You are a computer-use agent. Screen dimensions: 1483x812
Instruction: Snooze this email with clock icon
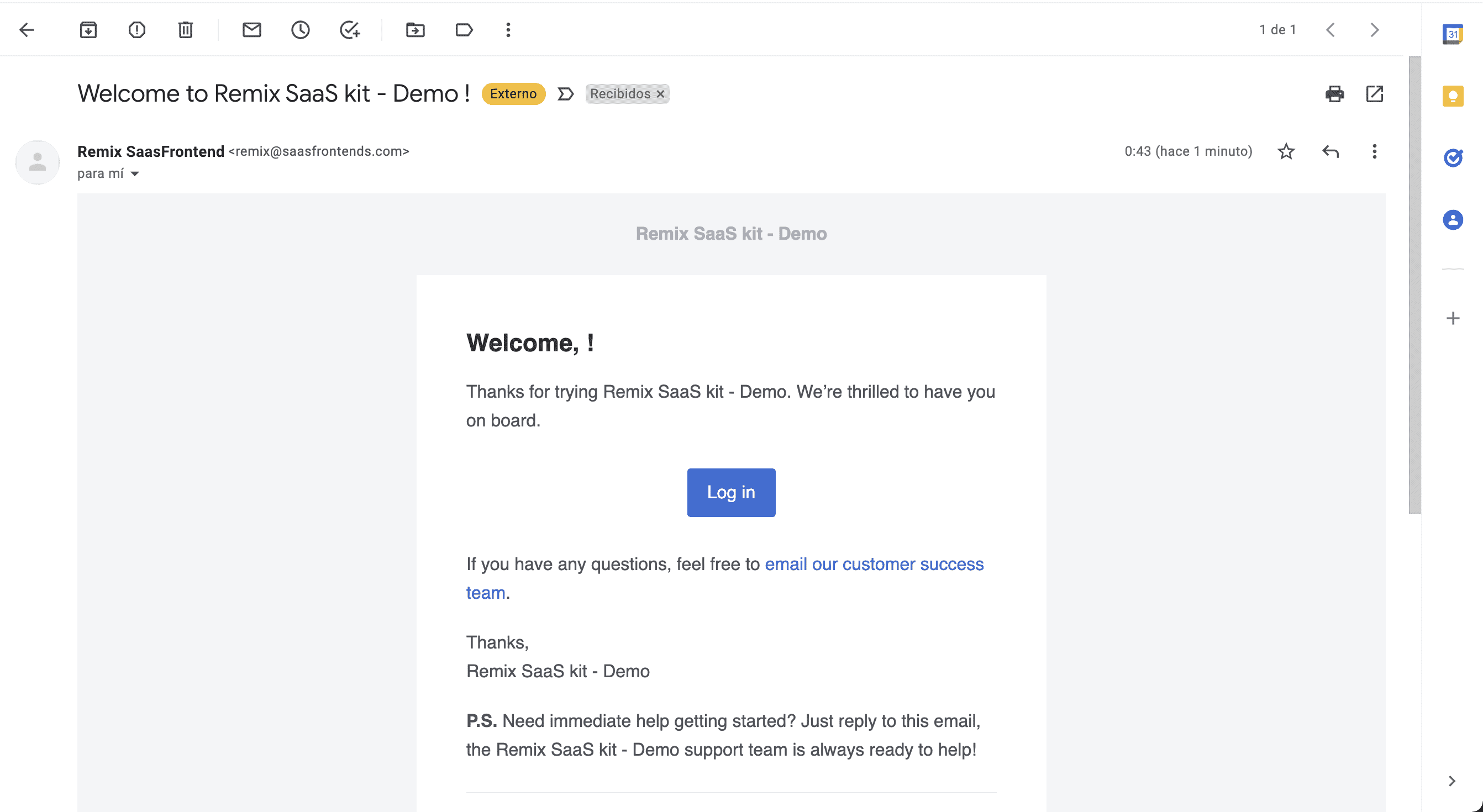pyautogui.click(x=301, y=30)
